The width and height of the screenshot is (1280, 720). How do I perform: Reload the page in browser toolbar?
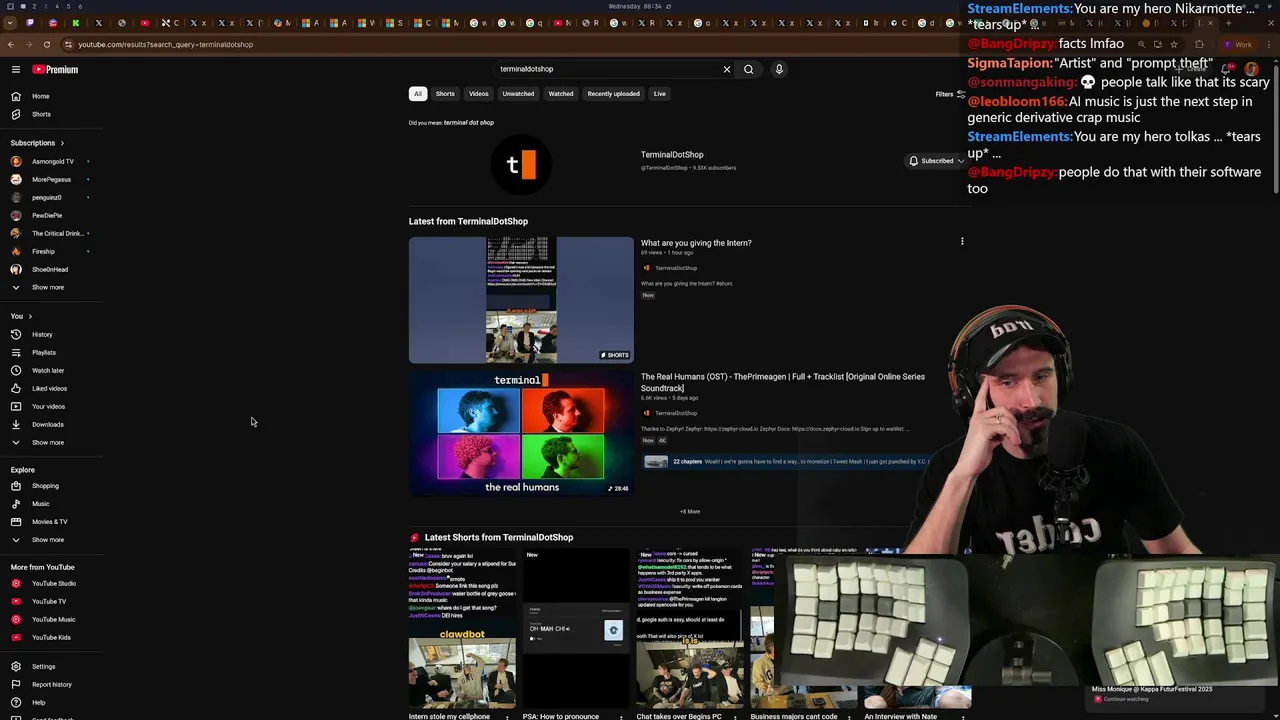(x=46, y=44)
